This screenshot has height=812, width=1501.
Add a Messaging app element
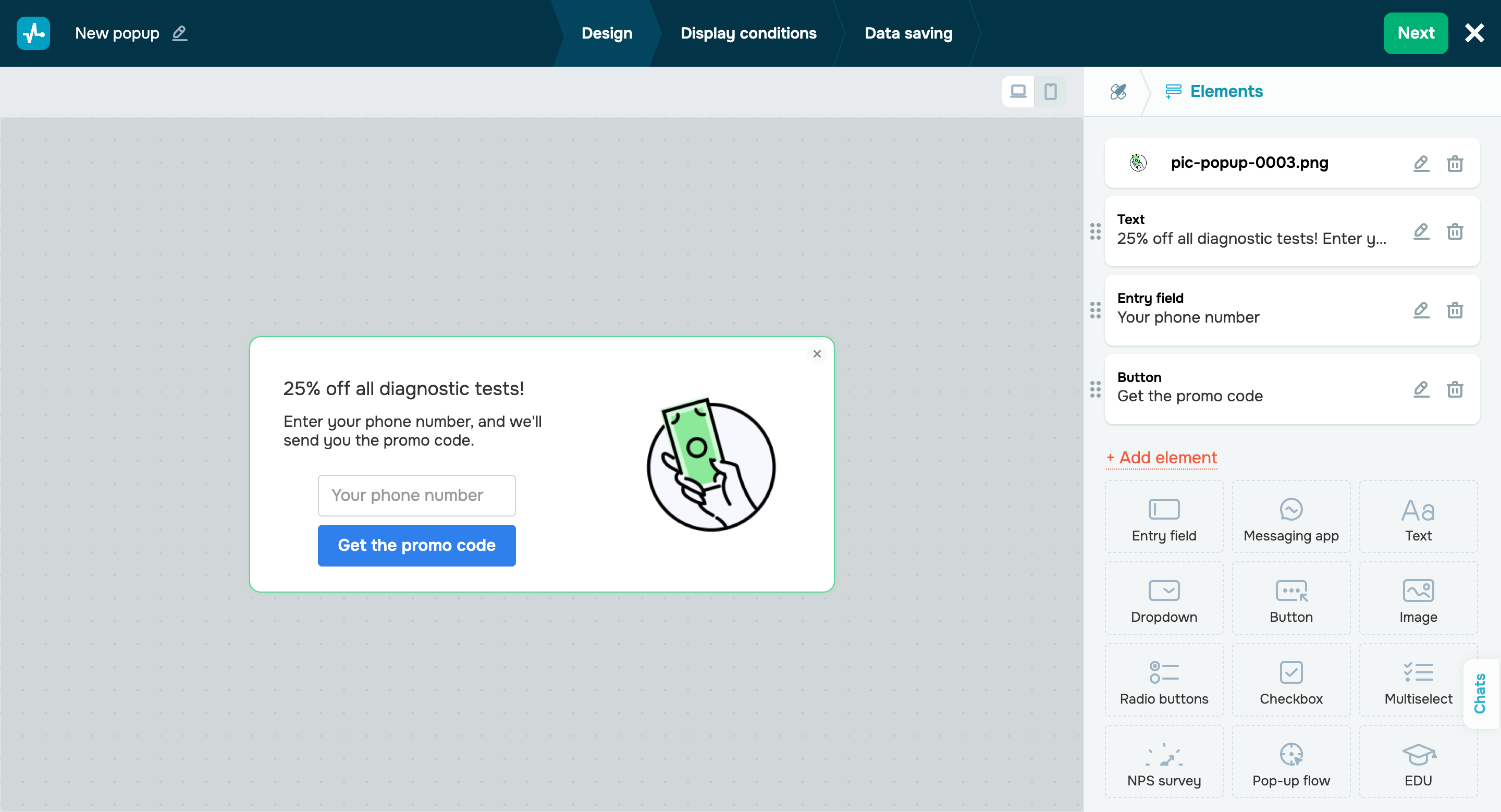[1290, 516]
